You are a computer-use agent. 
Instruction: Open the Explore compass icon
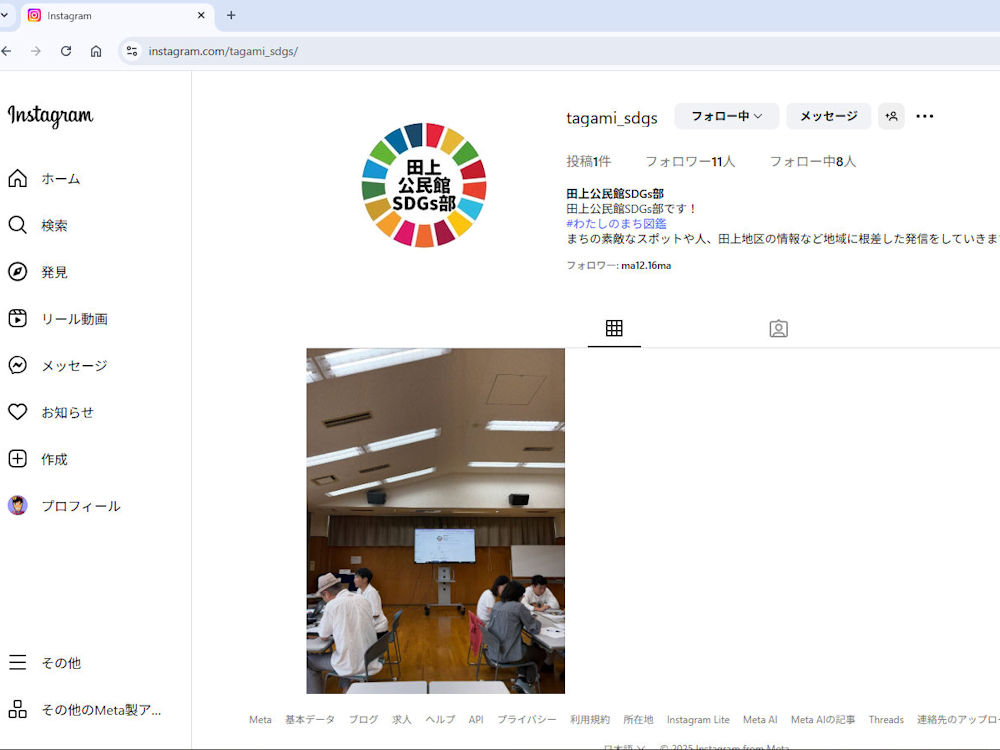click(x=18, y=272)
